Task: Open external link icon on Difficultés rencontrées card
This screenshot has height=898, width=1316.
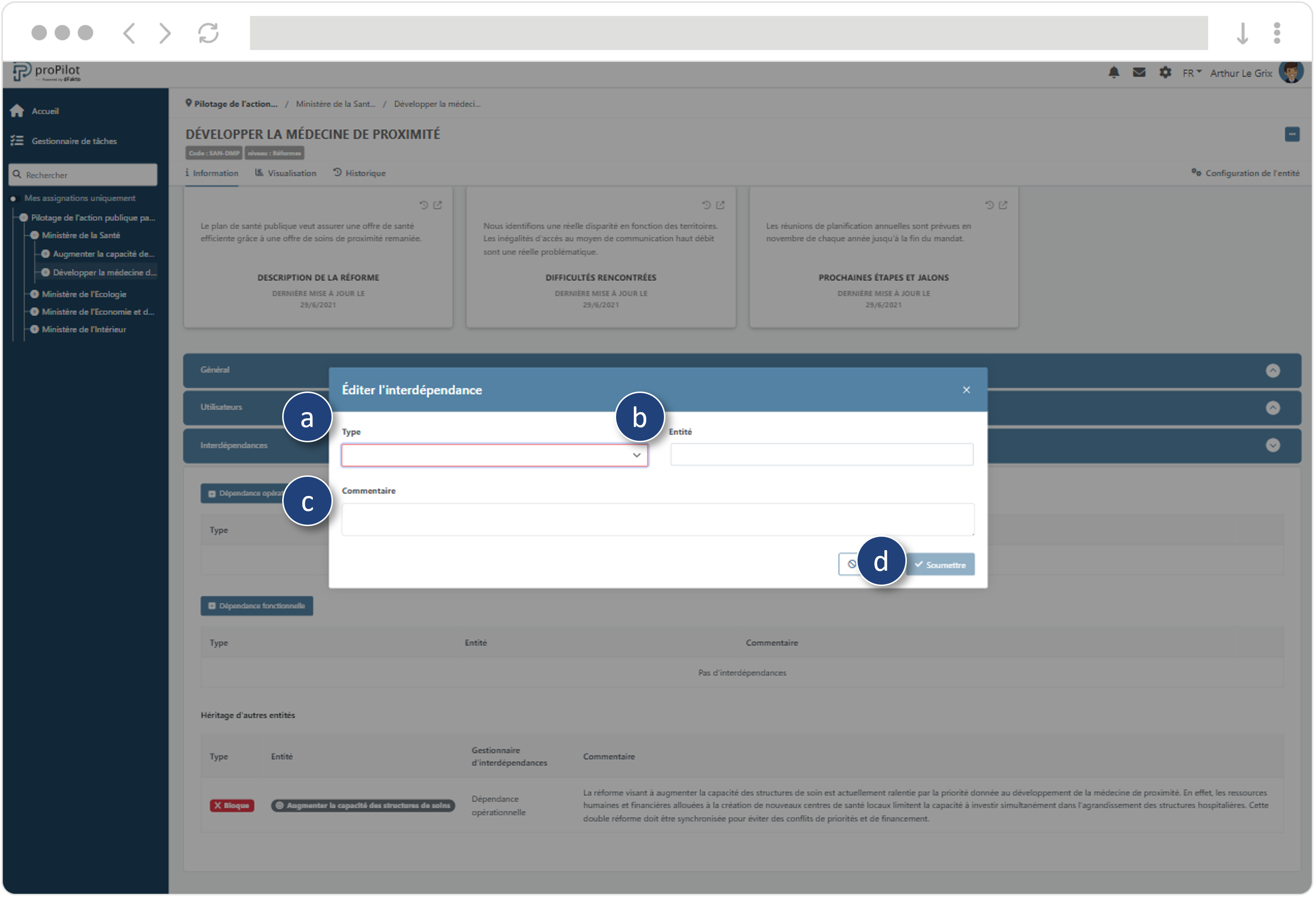Action: [x=721, y=205]
